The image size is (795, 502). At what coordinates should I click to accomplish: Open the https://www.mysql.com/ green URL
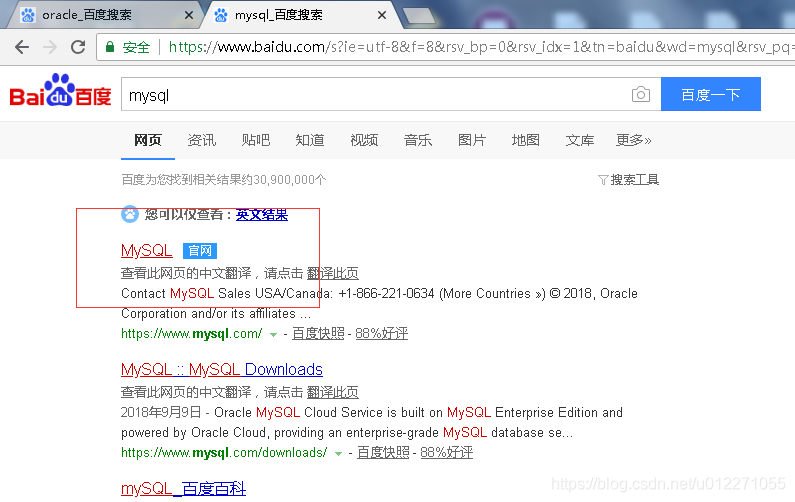[x=192, y=334]
